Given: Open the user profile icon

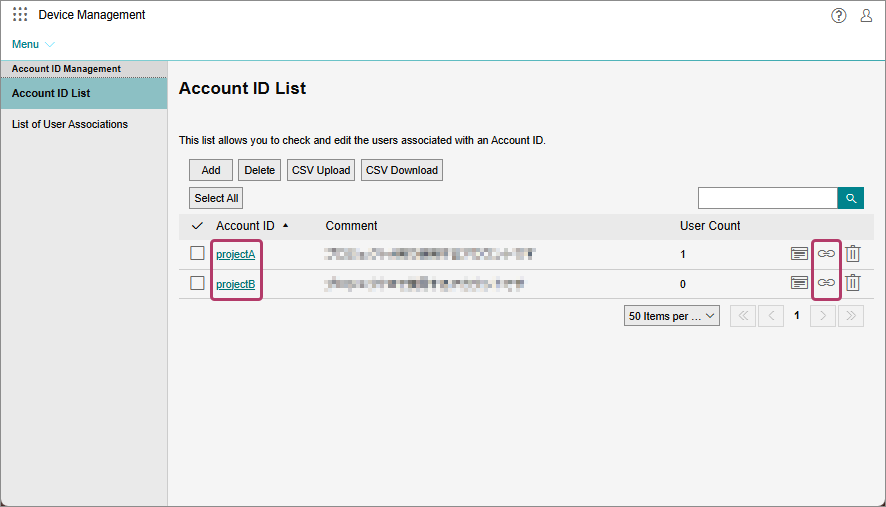Looking at the screenshot, I should [x=866, y=15].
